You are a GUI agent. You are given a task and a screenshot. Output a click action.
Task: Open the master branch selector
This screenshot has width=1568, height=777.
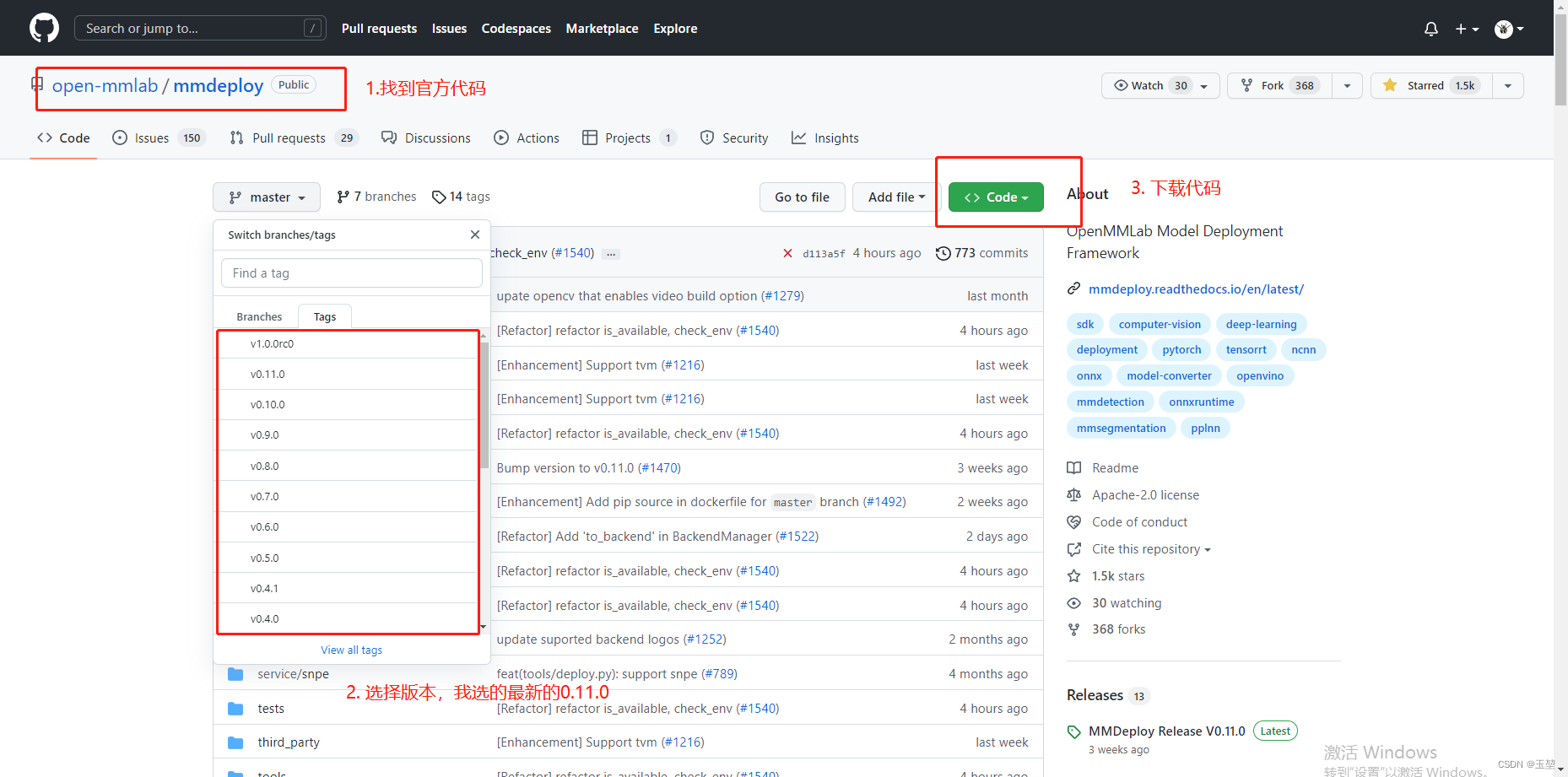[x=267, y=197]
